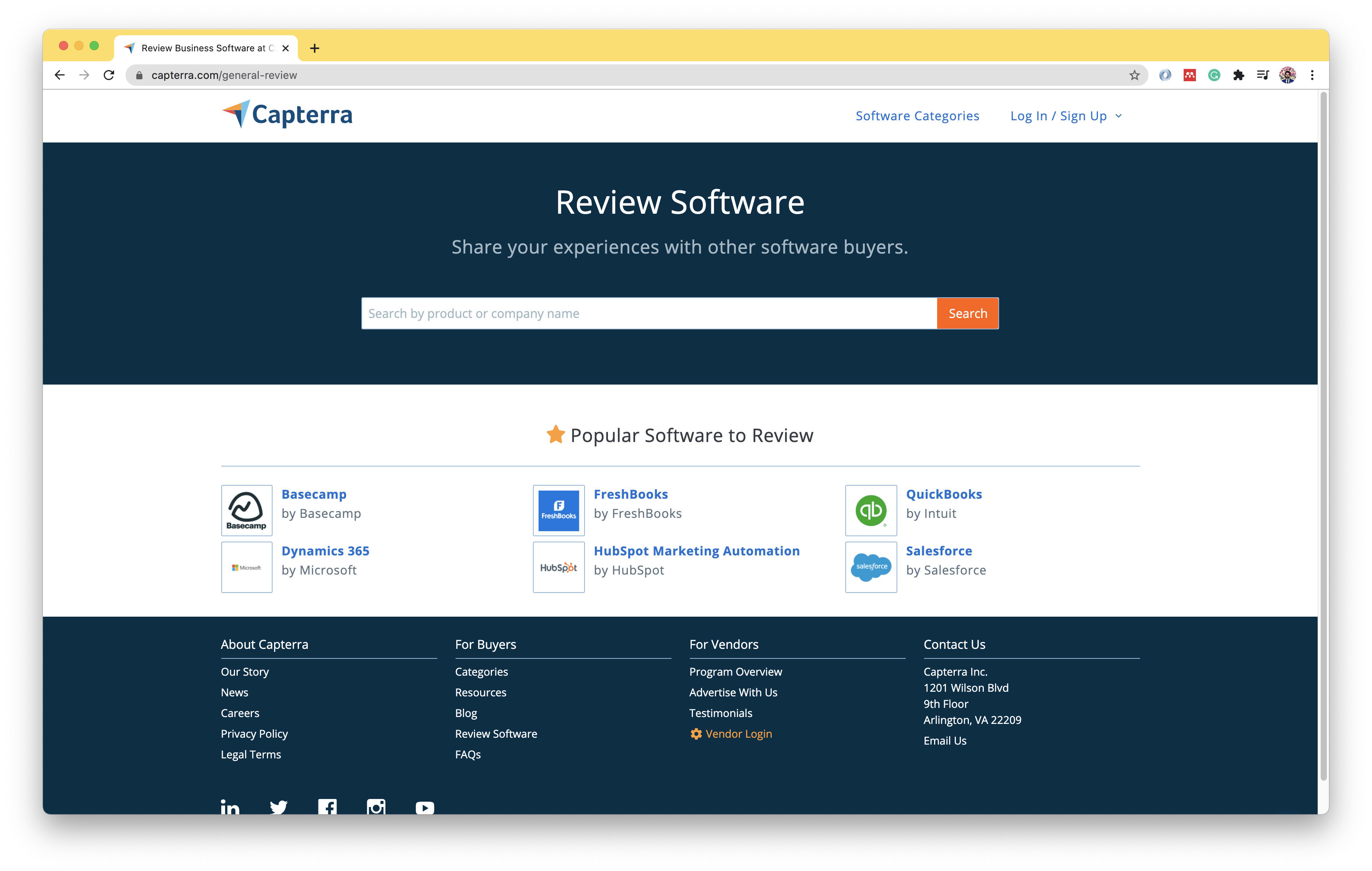
Task: Select the Review Business Software tab
Action: point(205,48)
